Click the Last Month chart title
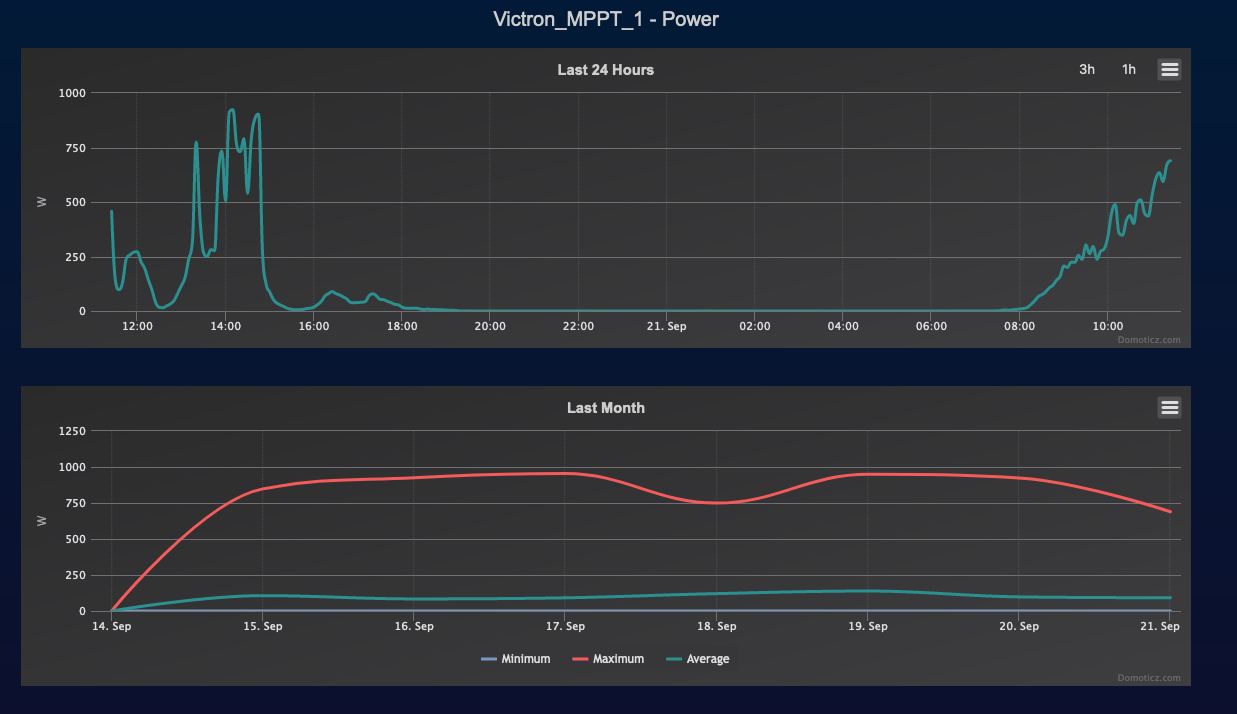 [x=605, y=408]
